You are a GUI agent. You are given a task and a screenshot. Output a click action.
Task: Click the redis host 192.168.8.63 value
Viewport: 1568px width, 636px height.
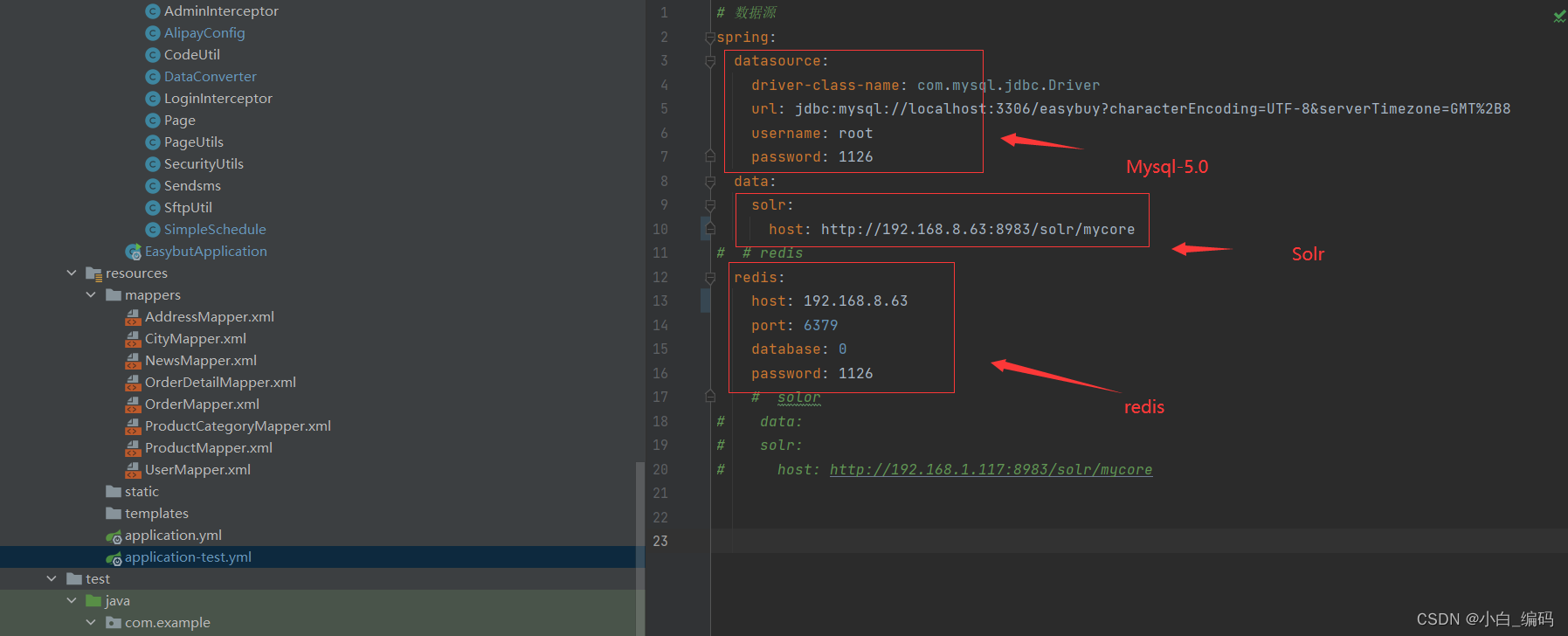pyautogui.click(x=856, y=301)
